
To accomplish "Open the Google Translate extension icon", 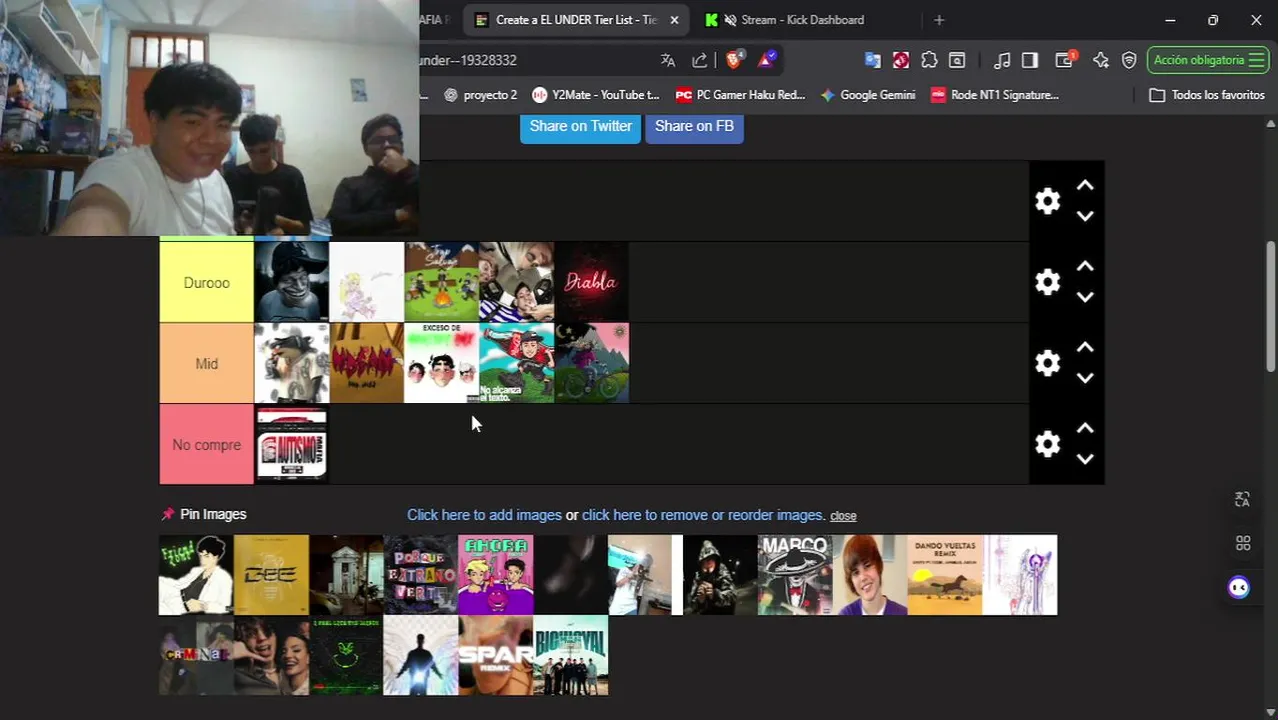I will pyautogui.click(x=872, y=60).
